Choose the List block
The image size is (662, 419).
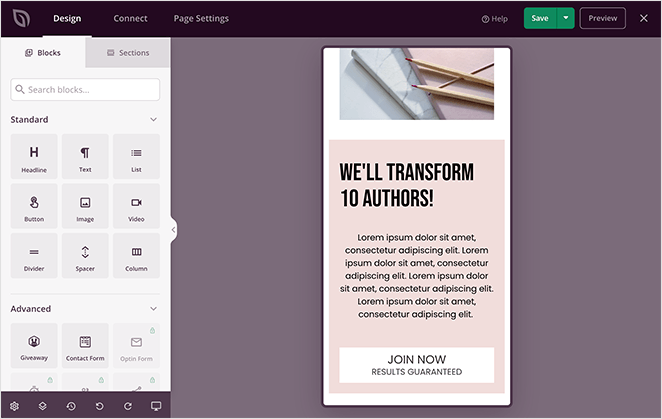coord(136,157)
